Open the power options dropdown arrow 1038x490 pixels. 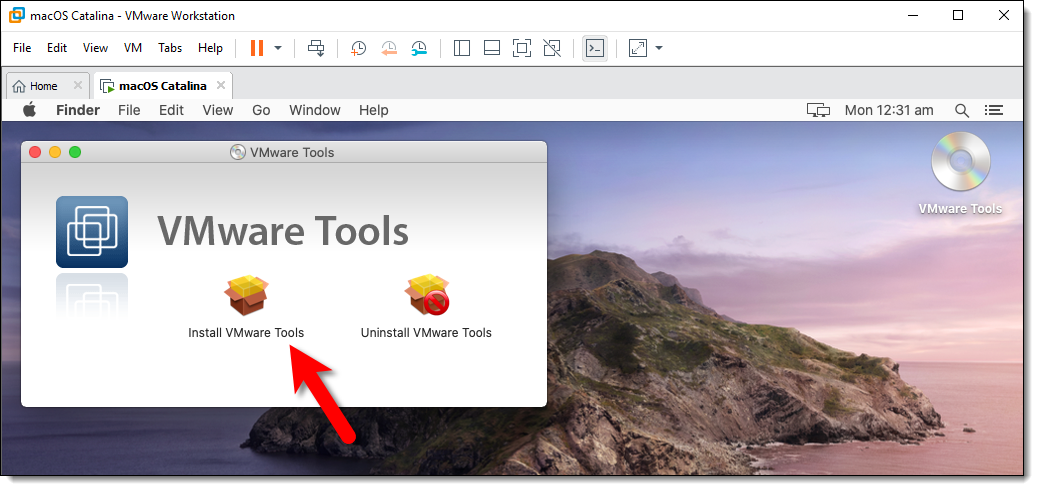278,48
